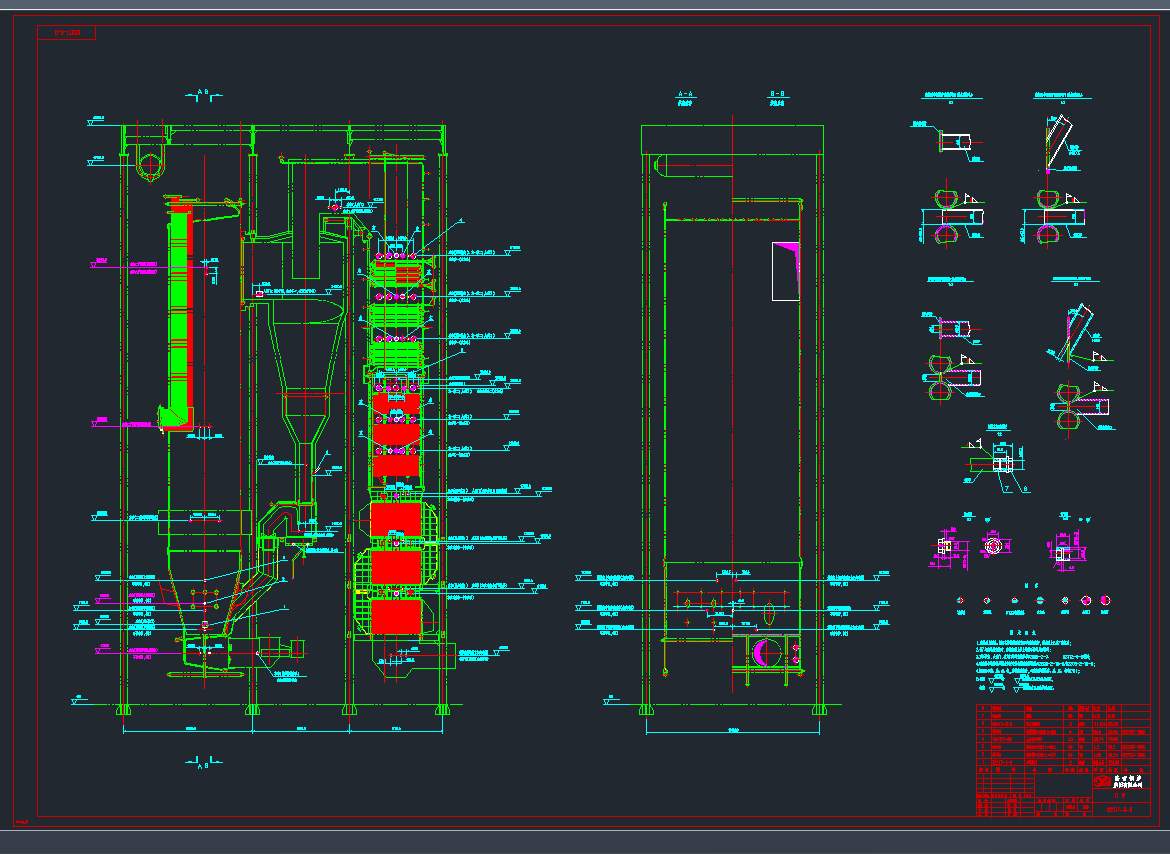This screenshot has width=1170, height=854.
Task: Select the magenta concentric-circle flange detail
Action: [x=991, y=546]
